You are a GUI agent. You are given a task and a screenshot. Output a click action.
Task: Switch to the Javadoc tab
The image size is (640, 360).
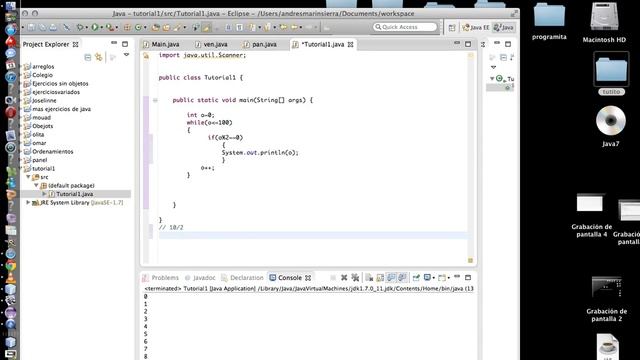(200, 278)
